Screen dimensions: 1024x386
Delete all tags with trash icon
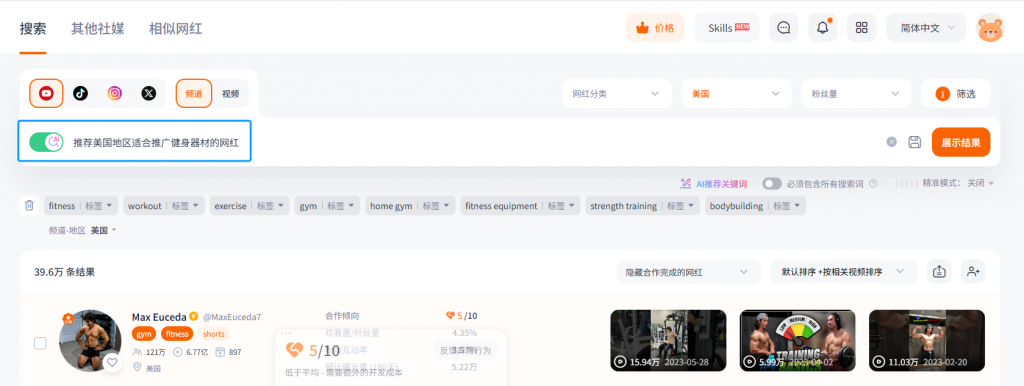[x=29, y=205]
